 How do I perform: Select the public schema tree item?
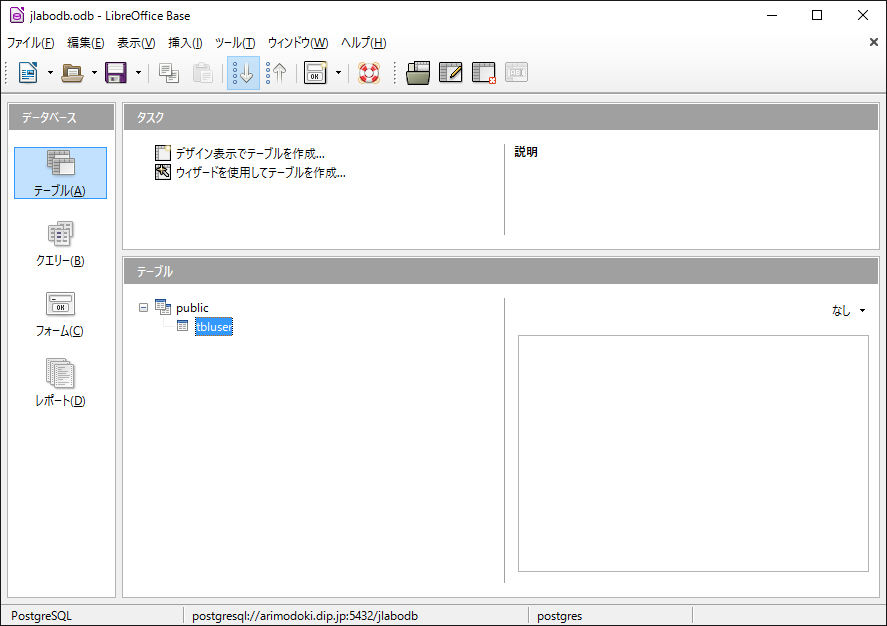click(x=192, y=308)
